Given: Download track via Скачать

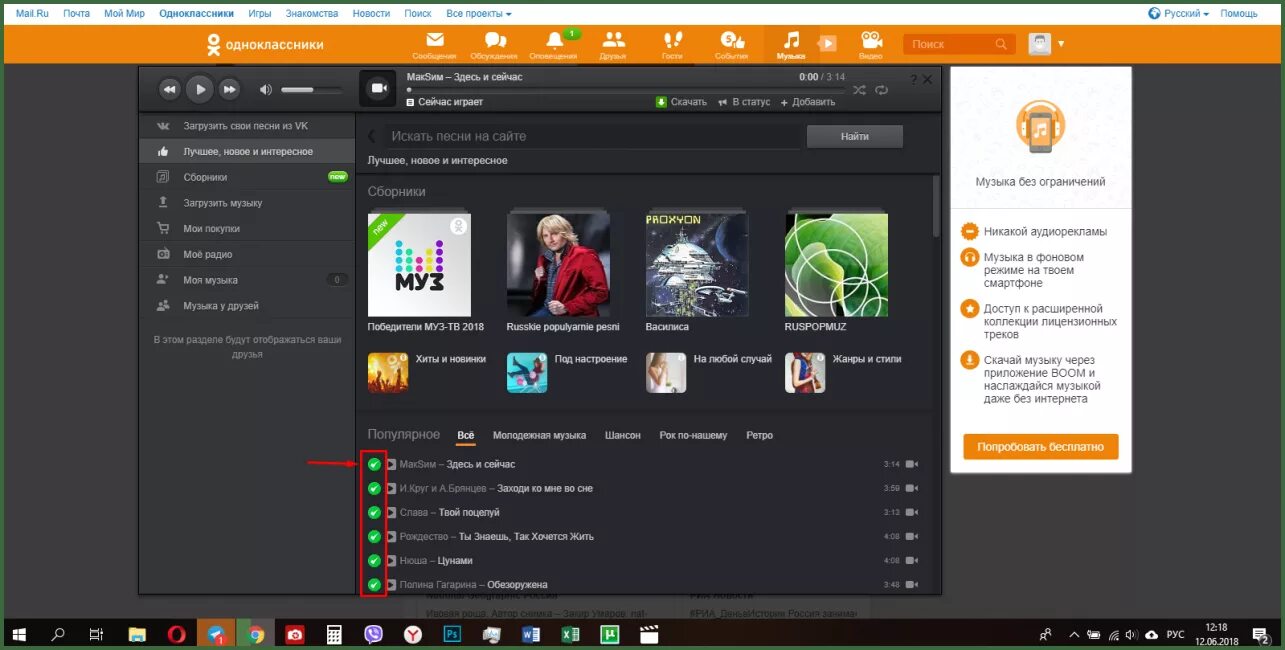Looking at the screenshot, I should [x=681, y=102].
